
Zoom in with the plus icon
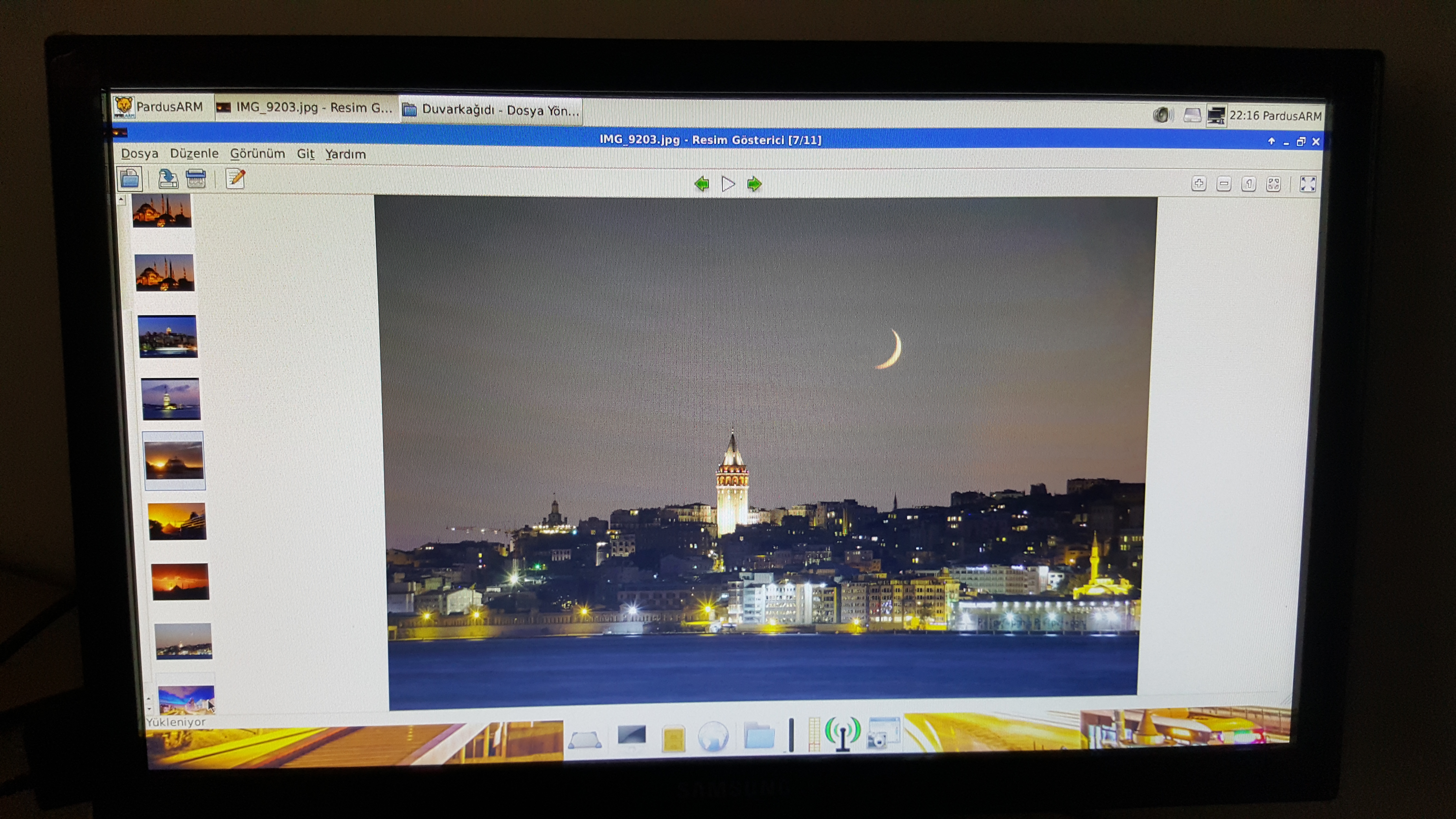coord(1198,184)
